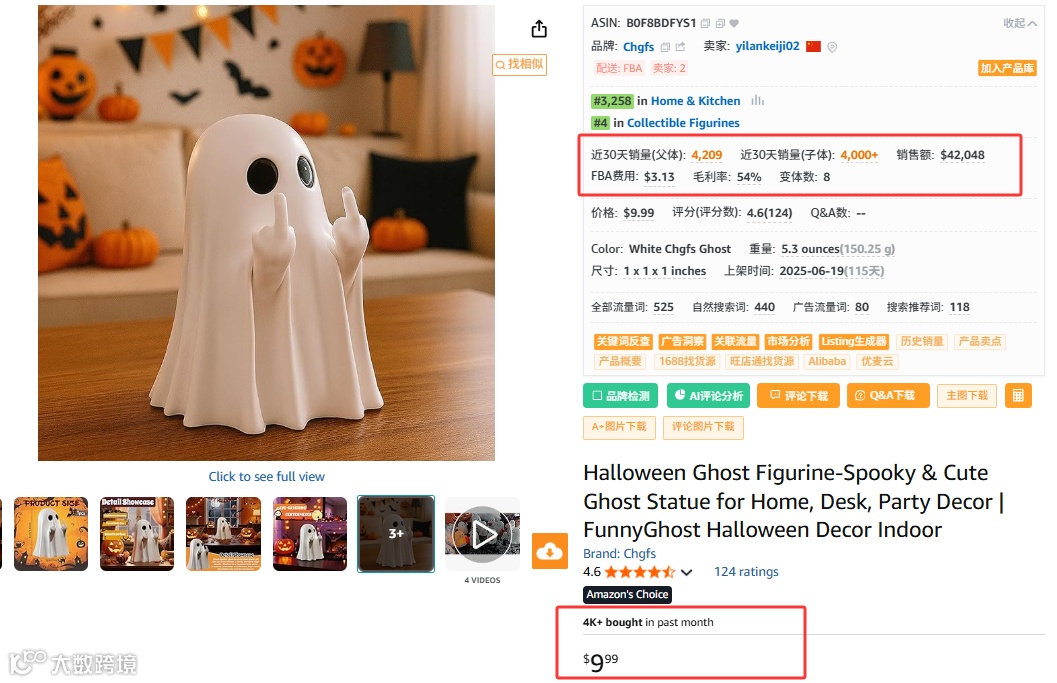Open the external link icon next to brand Chgfs
1057x683 pixels.
coord(680,47)
